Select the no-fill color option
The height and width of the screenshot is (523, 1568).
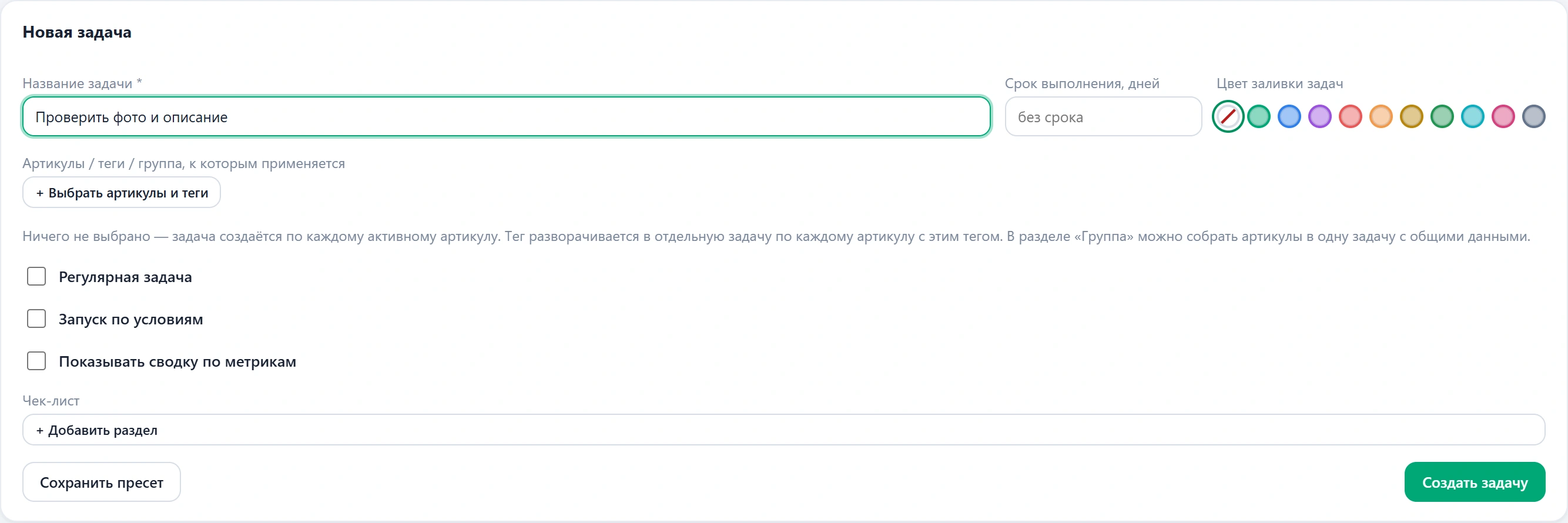(1228, 116)
